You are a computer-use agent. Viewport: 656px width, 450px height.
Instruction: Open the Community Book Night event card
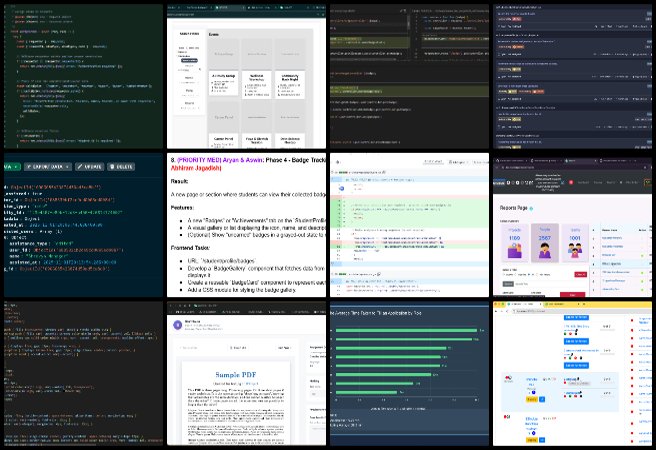coord(290,84)
